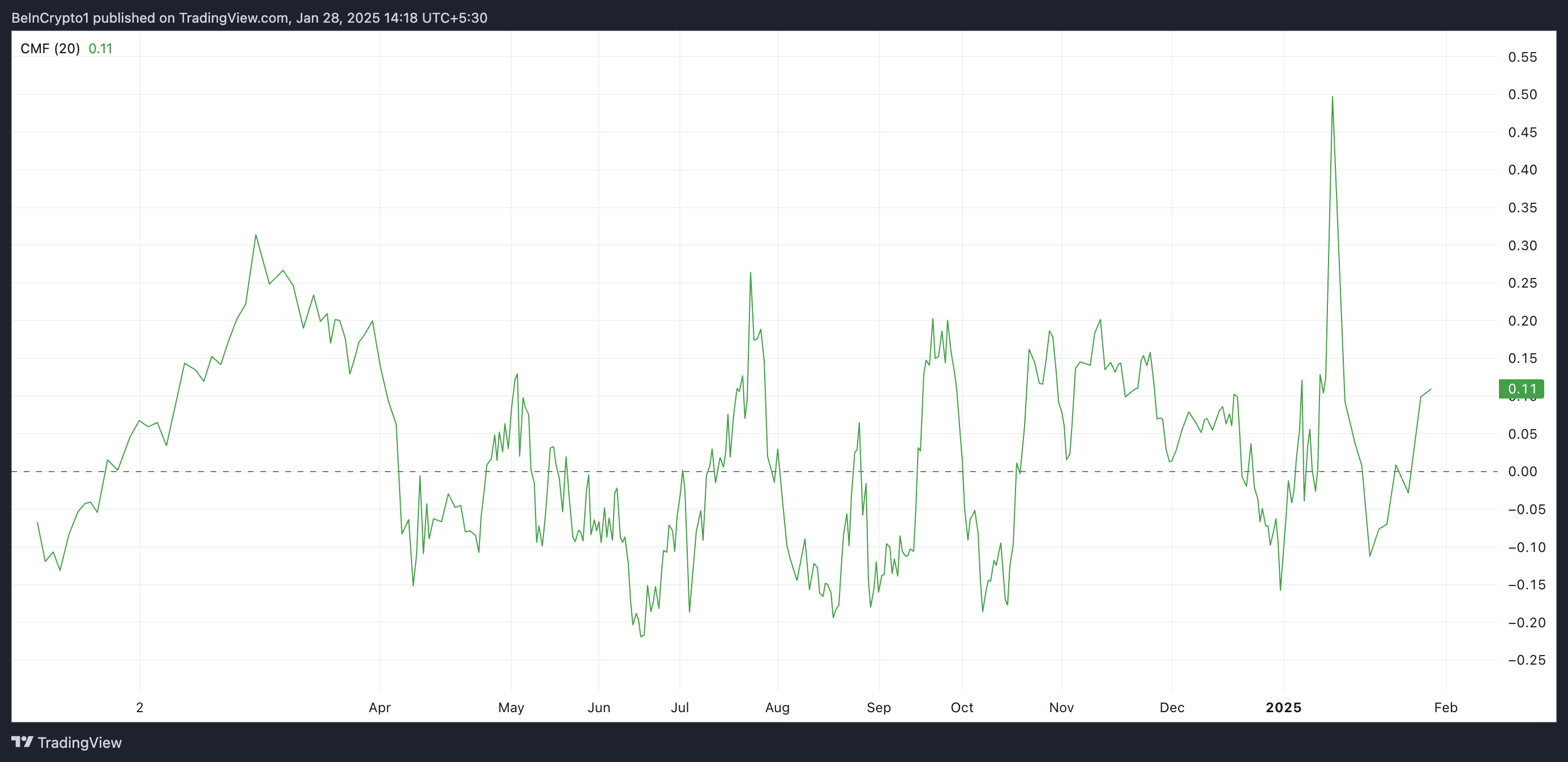Click the CMF (20) indicator label
Image resolution: width=1568 pixels, height=762 pixels.
tap(50, 49)
